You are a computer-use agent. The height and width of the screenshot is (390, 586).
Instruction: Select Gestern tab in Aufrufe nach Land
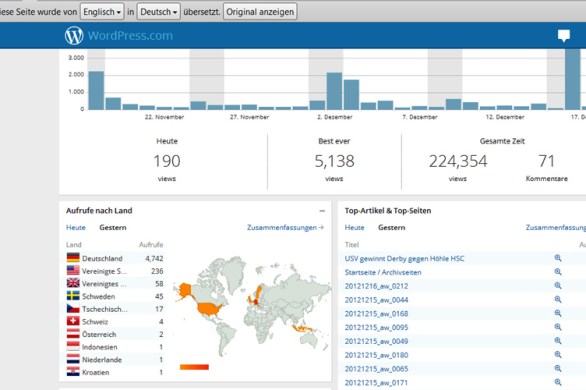[x=112, y=228]
